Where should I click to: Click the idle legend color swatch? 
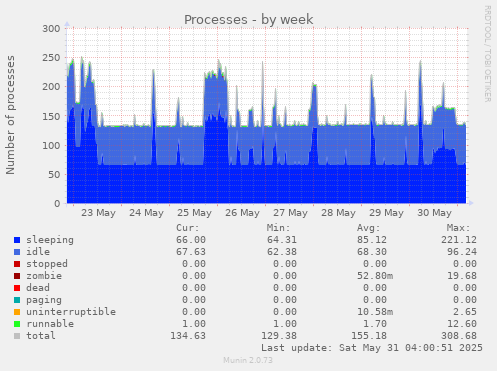pyautogui.click(x=17, y=252)
